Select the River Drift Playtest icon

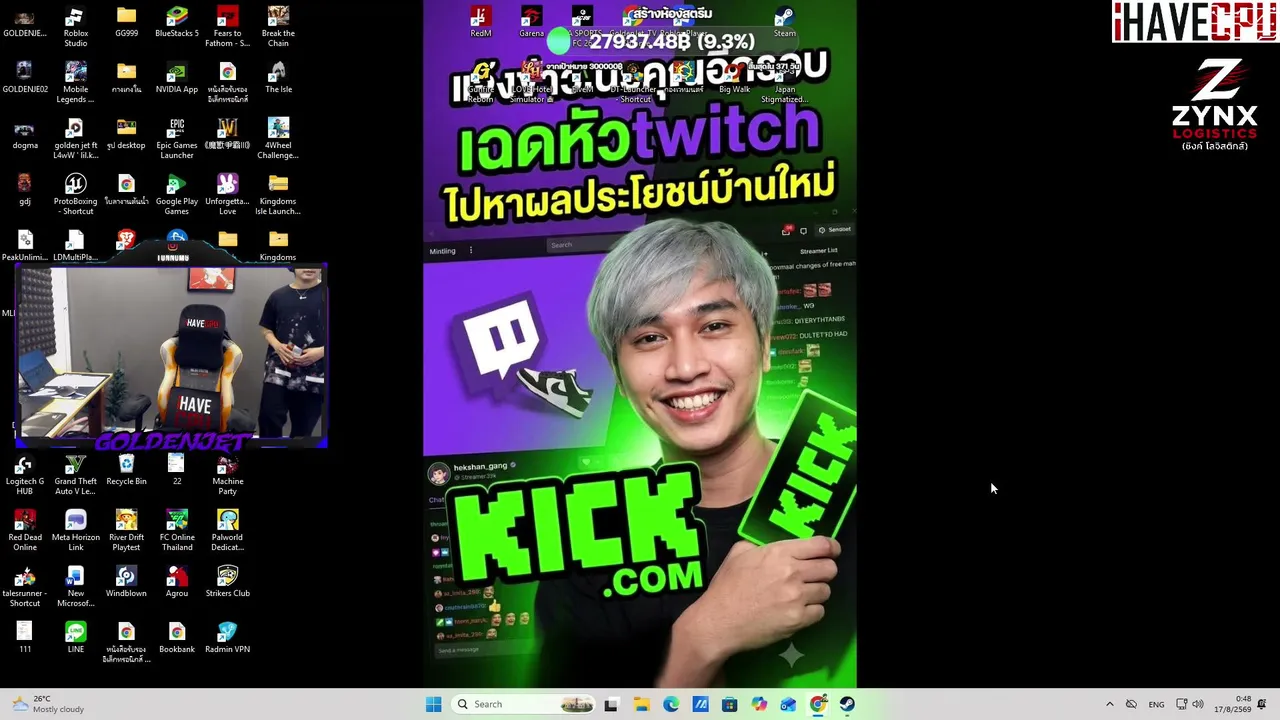[126, 531]
